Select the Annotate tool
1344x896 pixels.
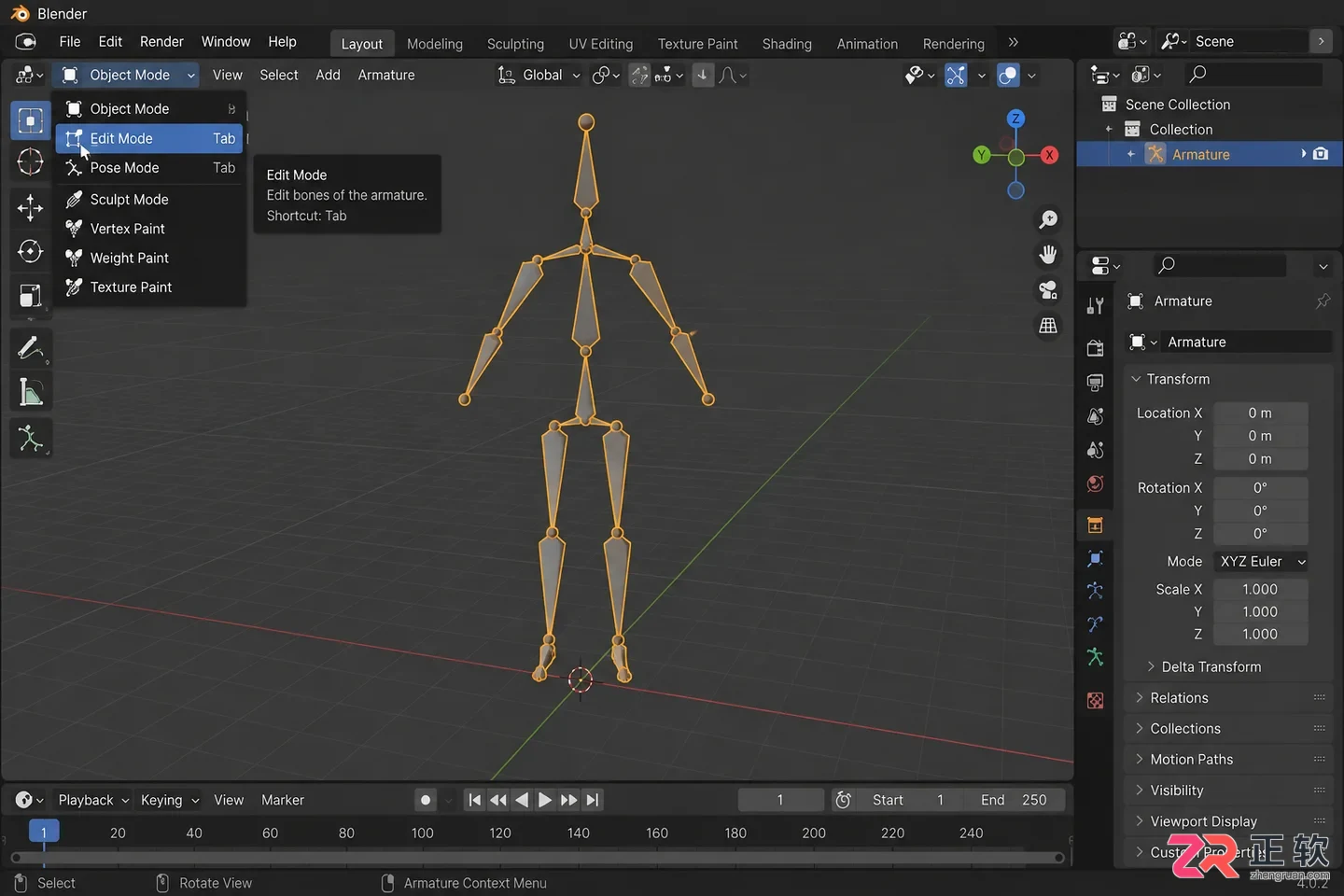[x=30, y=348]
